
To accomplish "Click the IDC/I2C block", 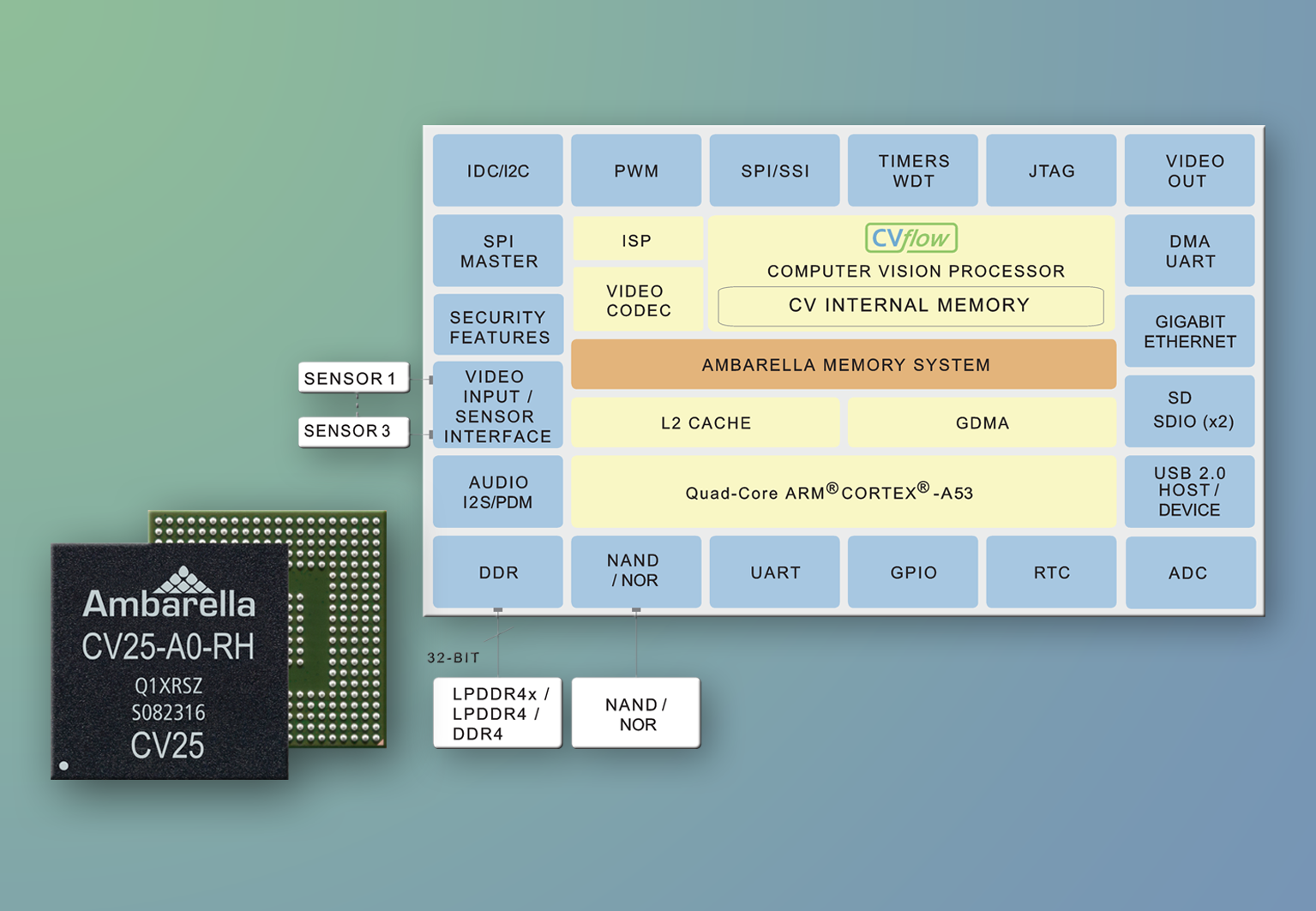I will tap(498, 171).
